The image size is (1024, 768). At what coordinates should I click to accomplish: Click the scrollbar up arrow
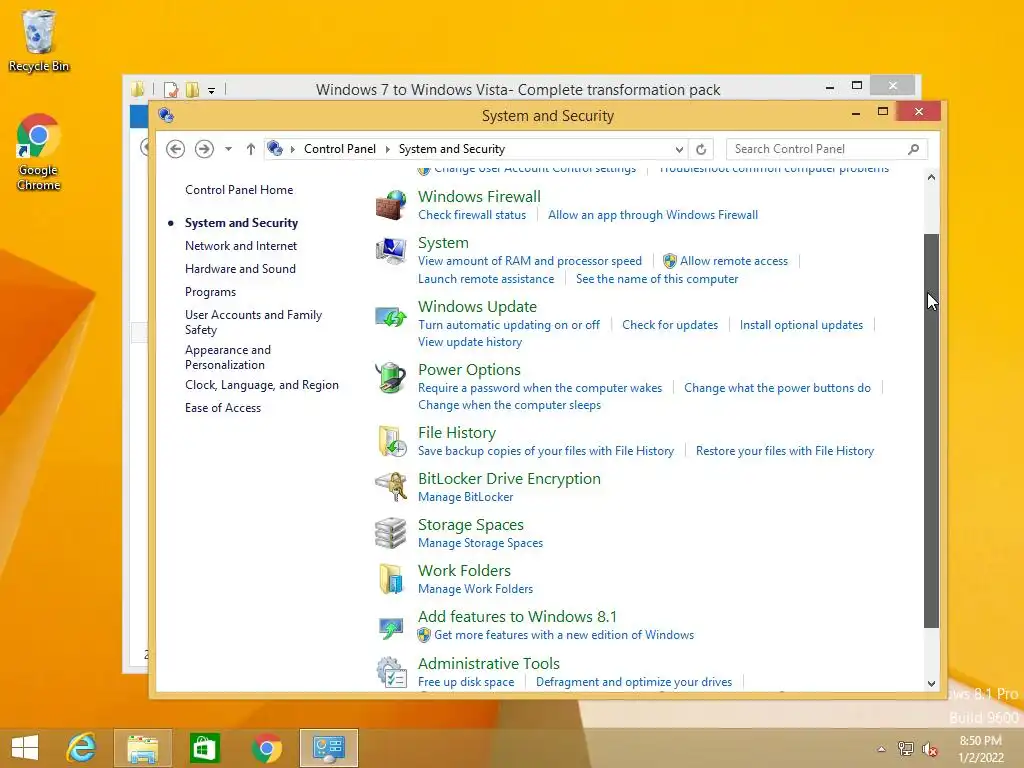(931, 177)
